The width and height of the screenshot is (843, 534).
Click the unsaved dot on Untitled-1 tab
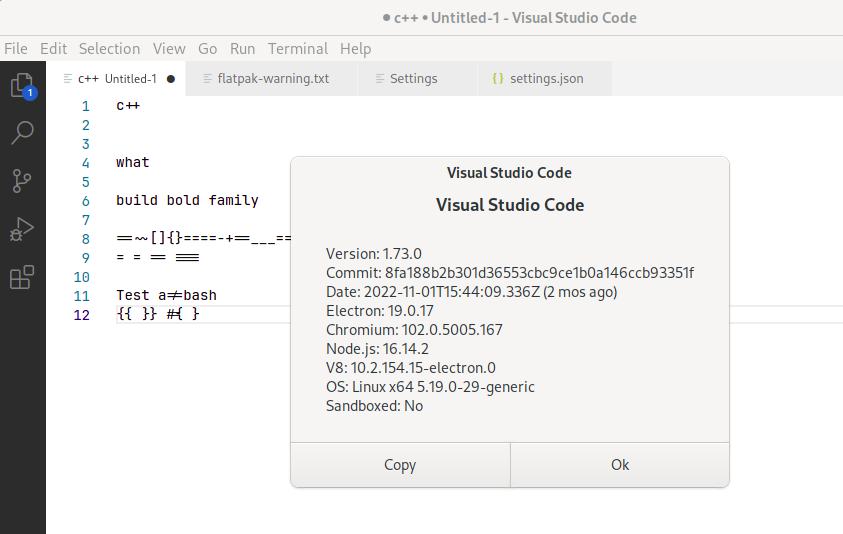click(171, 79)
